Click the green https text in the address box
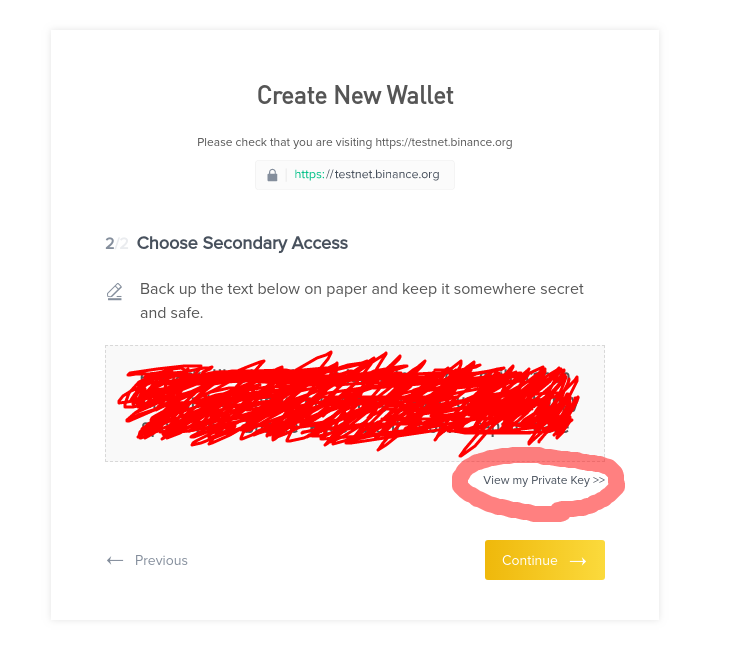Viewport: 732px width, 658px height. [308, 174]
